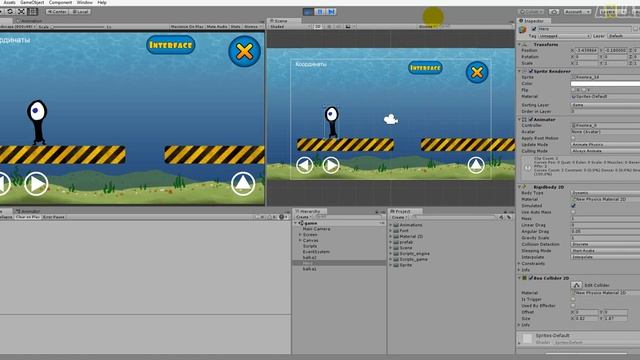
Task: Select the Font folder in Project
Action: (x=404, y=231)
